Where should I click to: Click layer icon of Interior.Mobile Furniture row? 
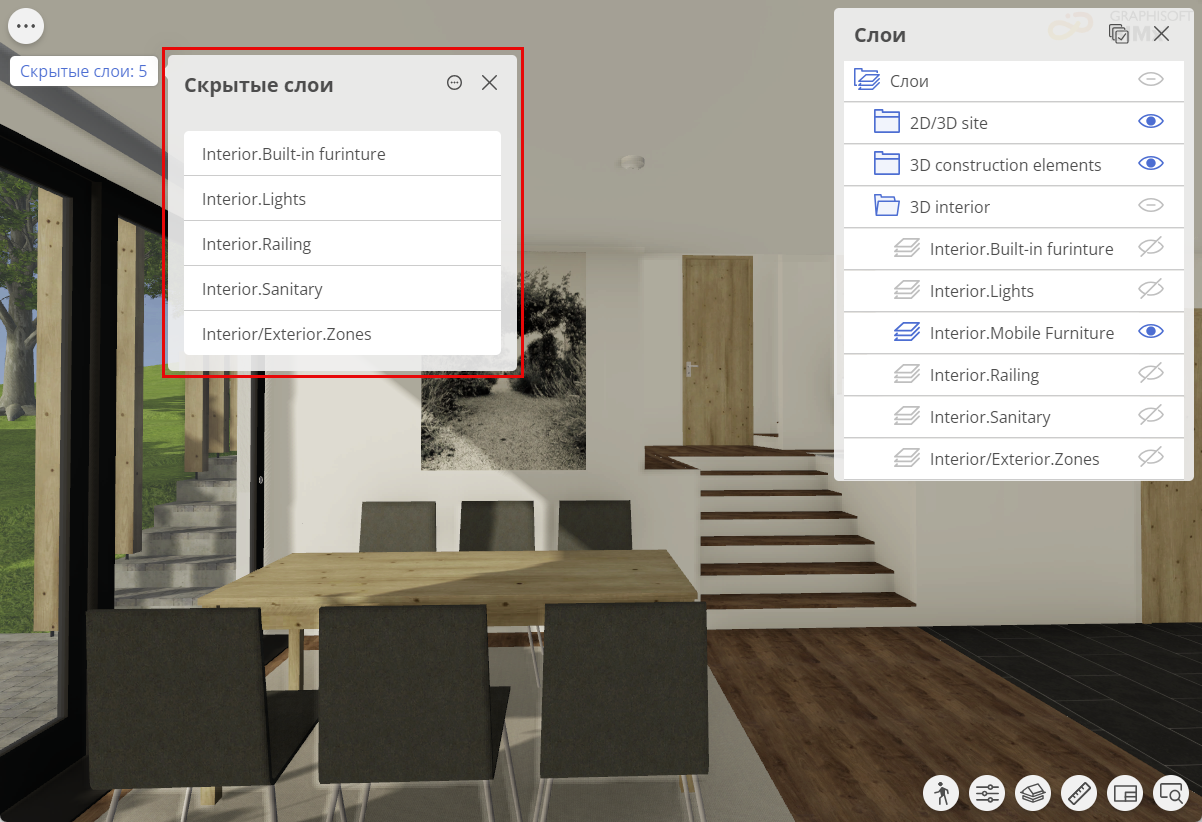pyautogui.click(x=907, y=332)
